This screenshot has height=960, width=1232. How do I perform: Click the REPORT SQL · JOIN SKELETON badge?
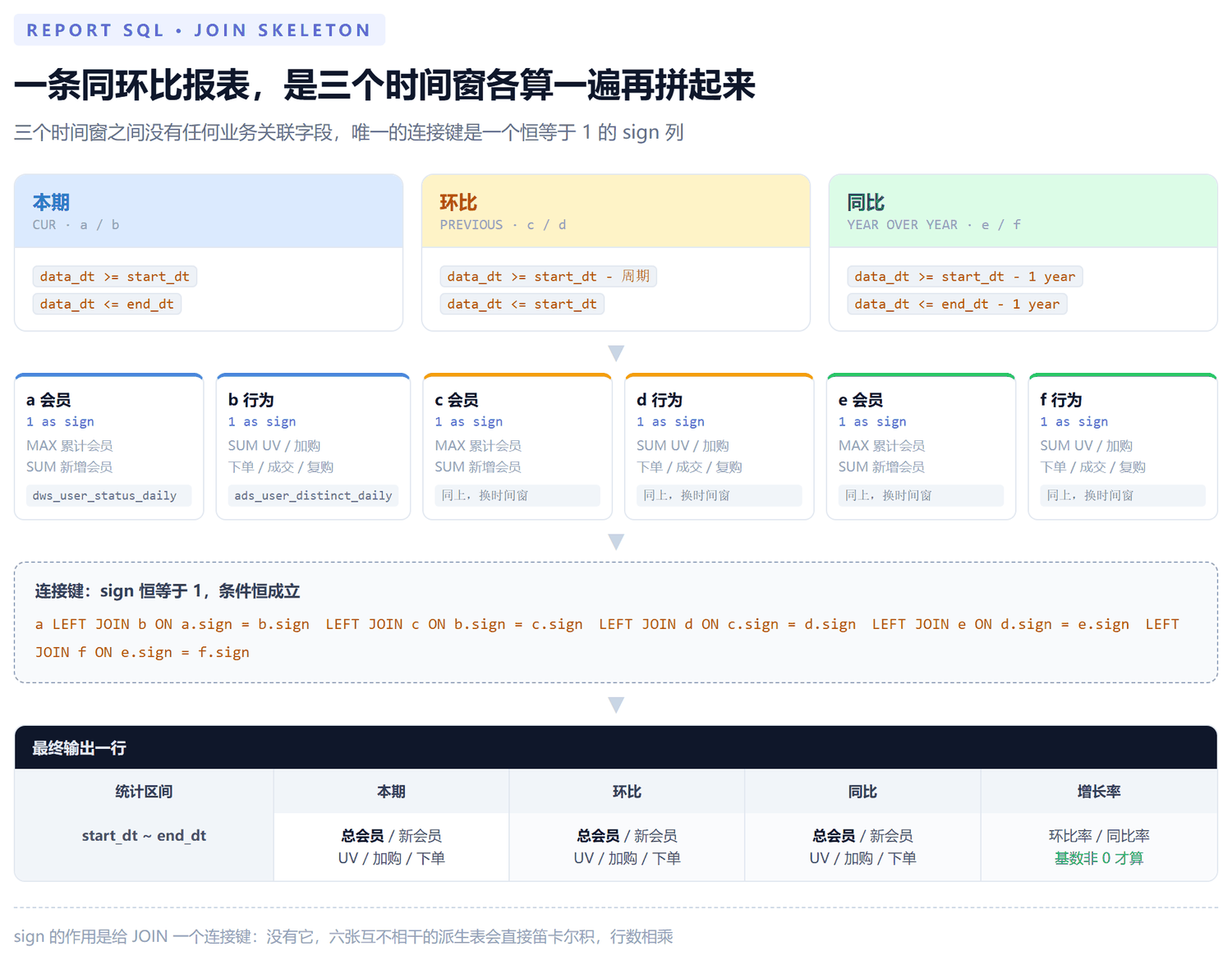[x=200, y=30]
